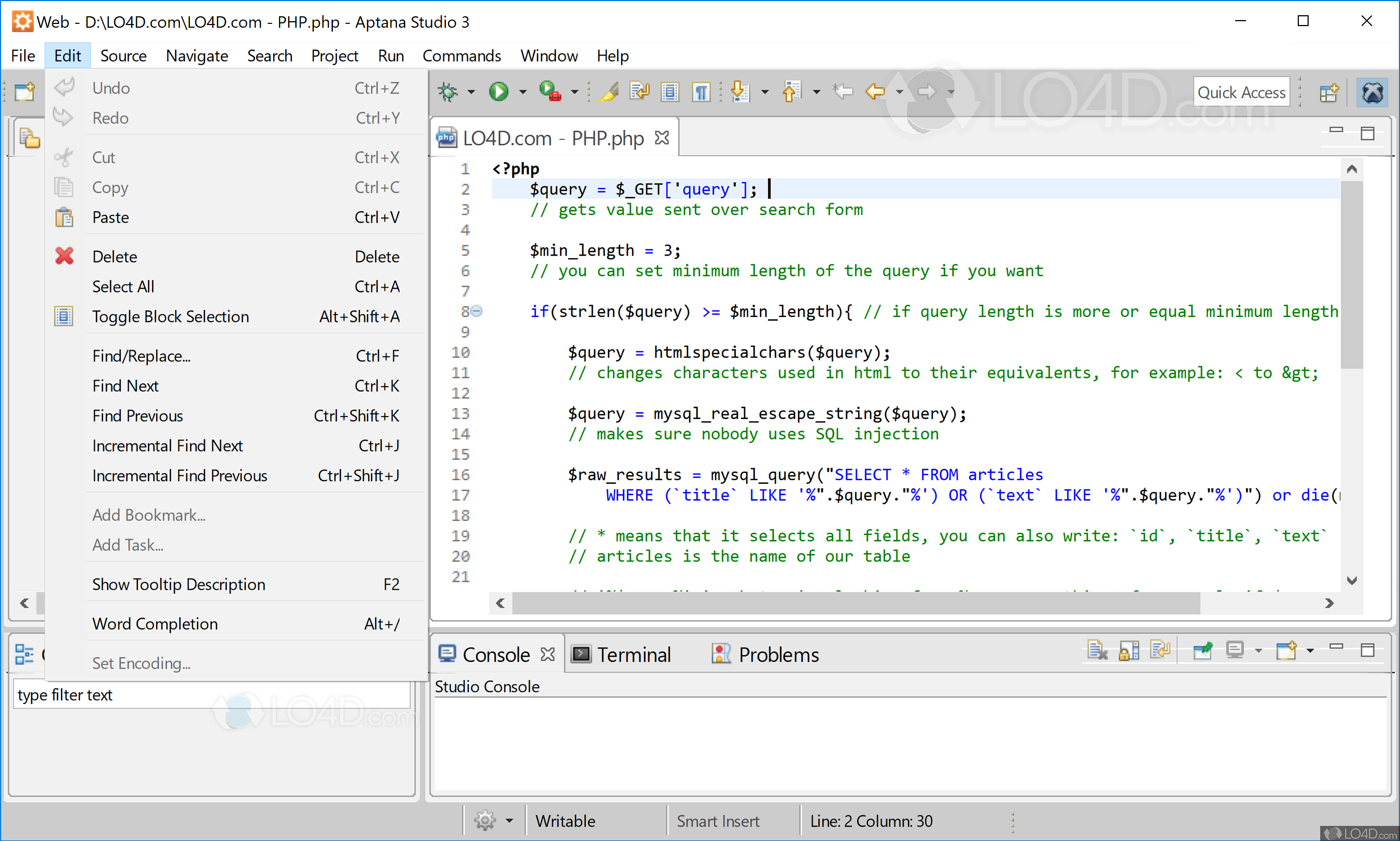Click the green Run button
The width and height of the screenshot is (1400, 841).
(499, 91)
